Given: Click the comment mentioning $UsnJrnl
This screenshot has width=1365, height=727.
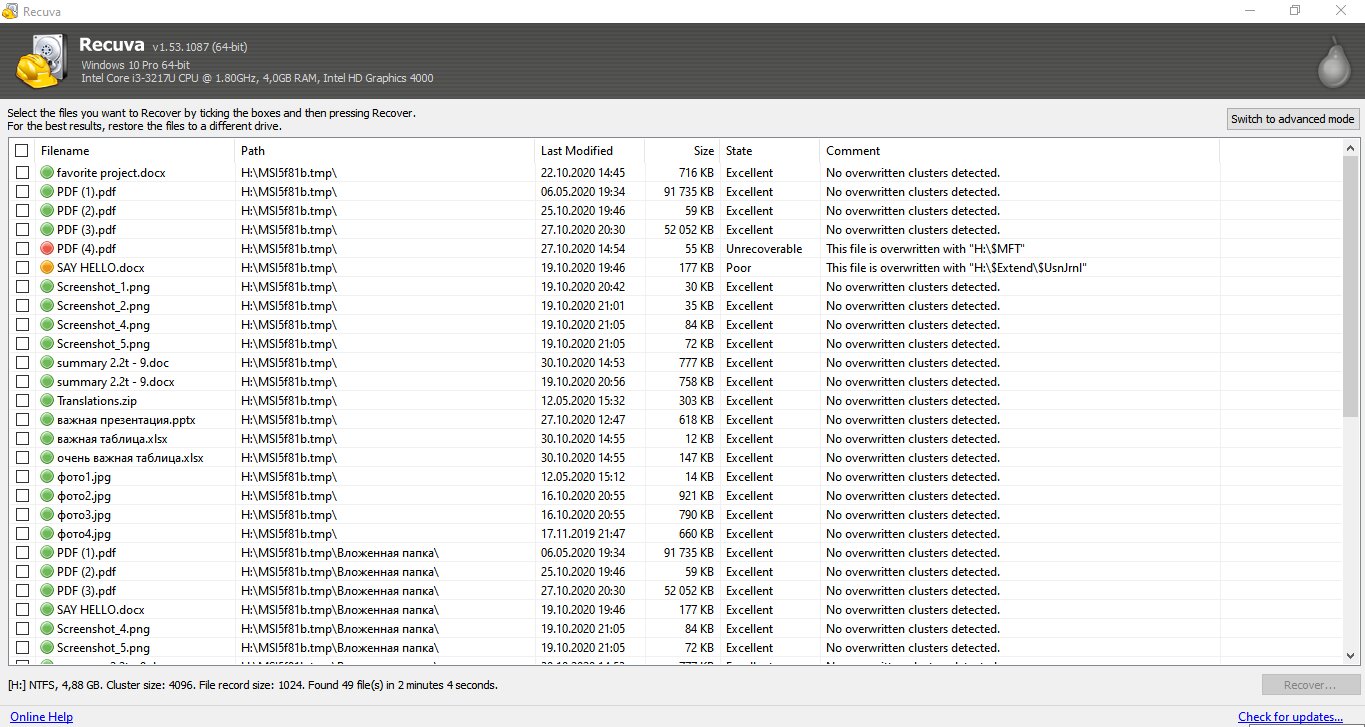Looking at the screenshot, I should pos(956,268).
